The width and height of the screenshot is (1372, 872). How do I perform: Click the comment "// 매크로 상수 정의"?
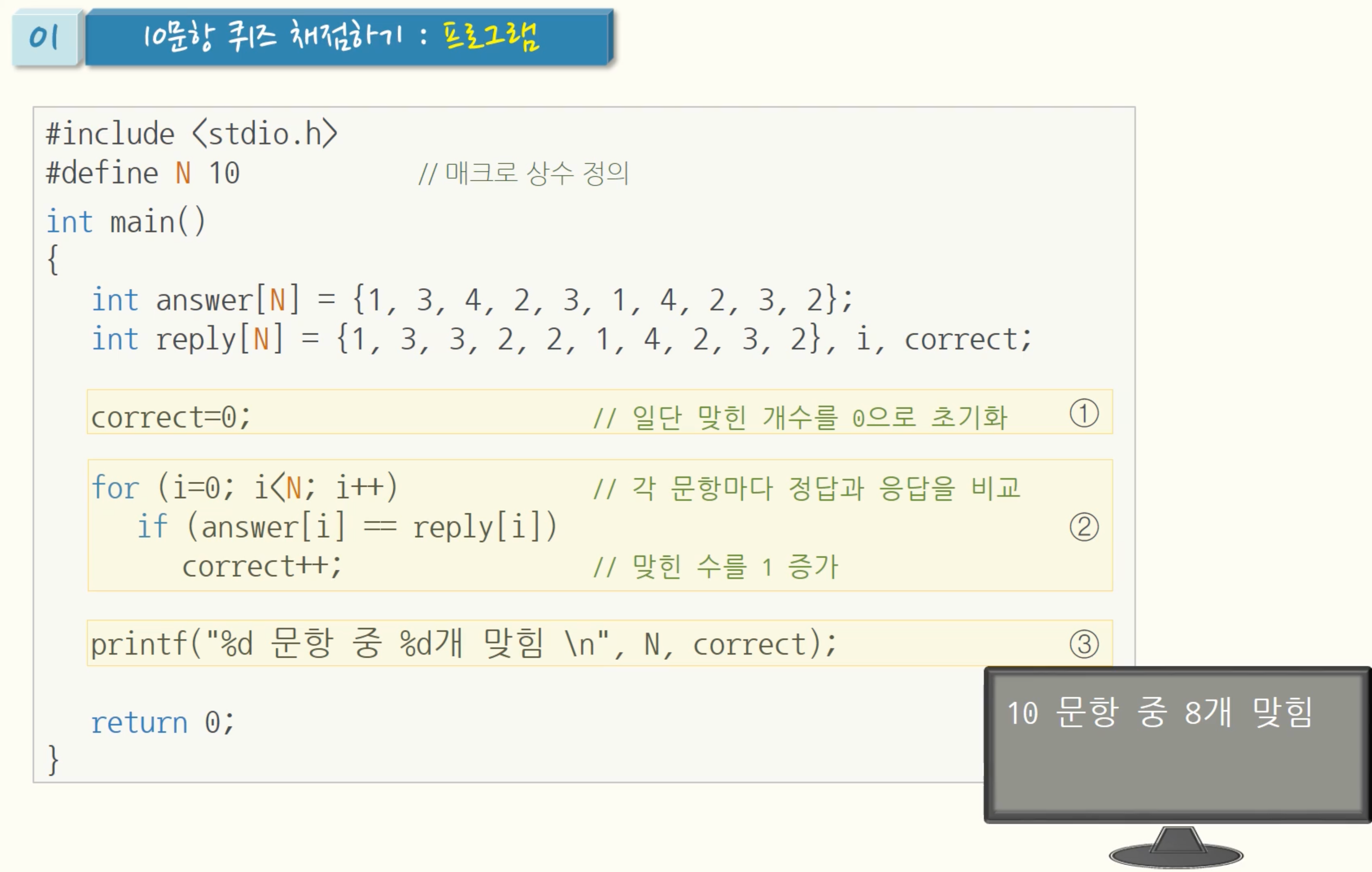coord(523,173)
